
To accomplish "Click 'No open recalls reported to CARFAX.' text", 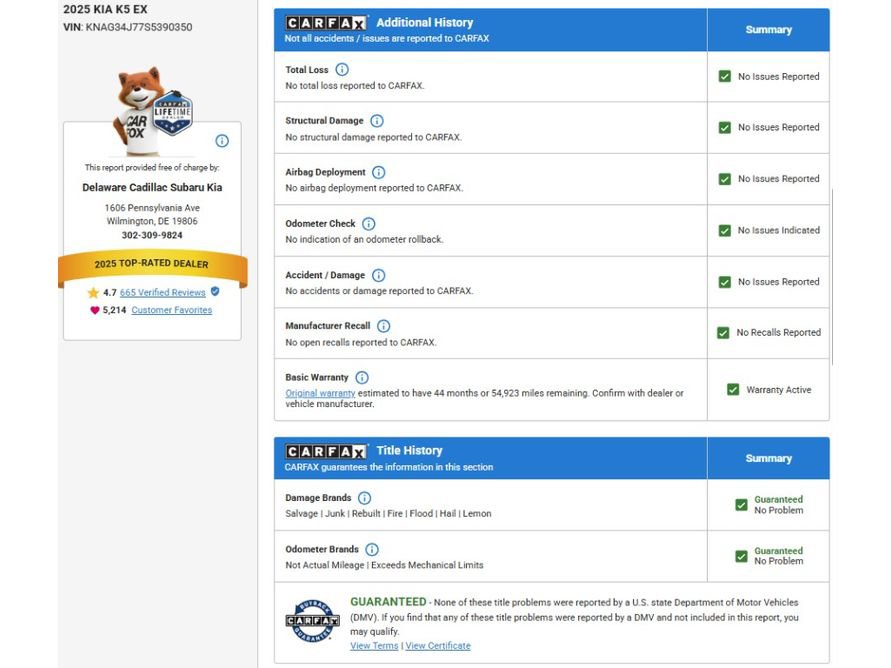I will click(361, 343).
